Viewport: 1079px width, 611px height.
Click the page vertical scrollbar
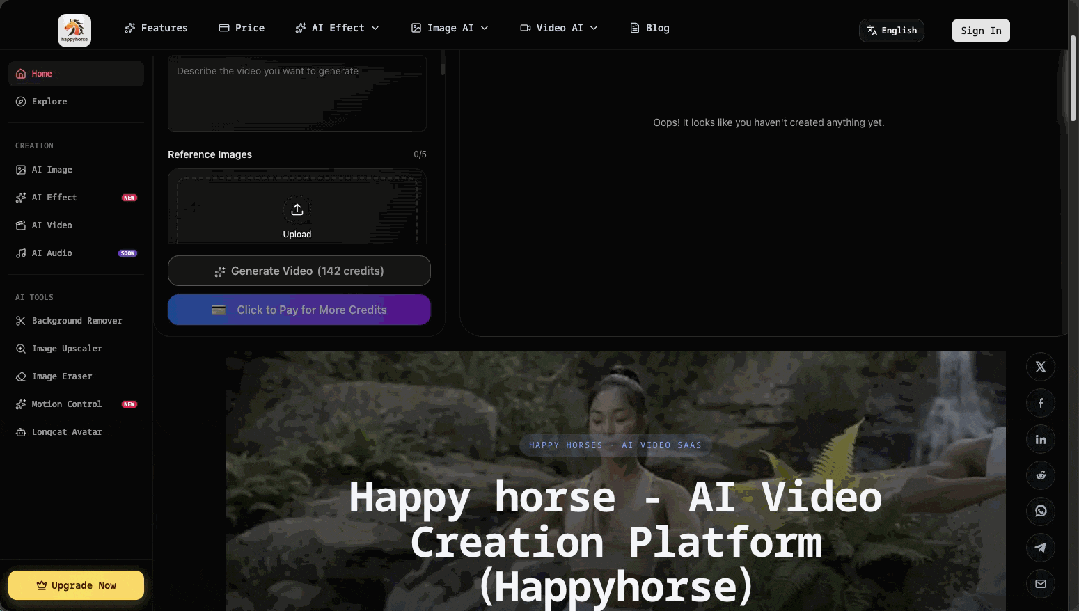point(1073,76)
